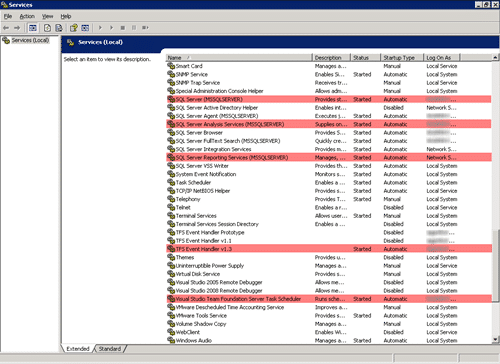Switch to the Standard tab
The image size is (500, 364).
coord(110,349)
